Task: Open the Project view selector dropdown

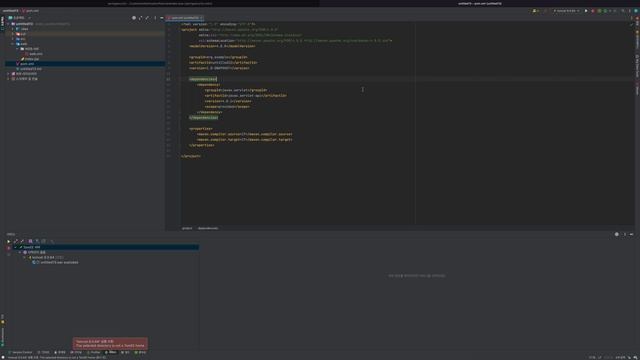Action: (x=19, y=18)
